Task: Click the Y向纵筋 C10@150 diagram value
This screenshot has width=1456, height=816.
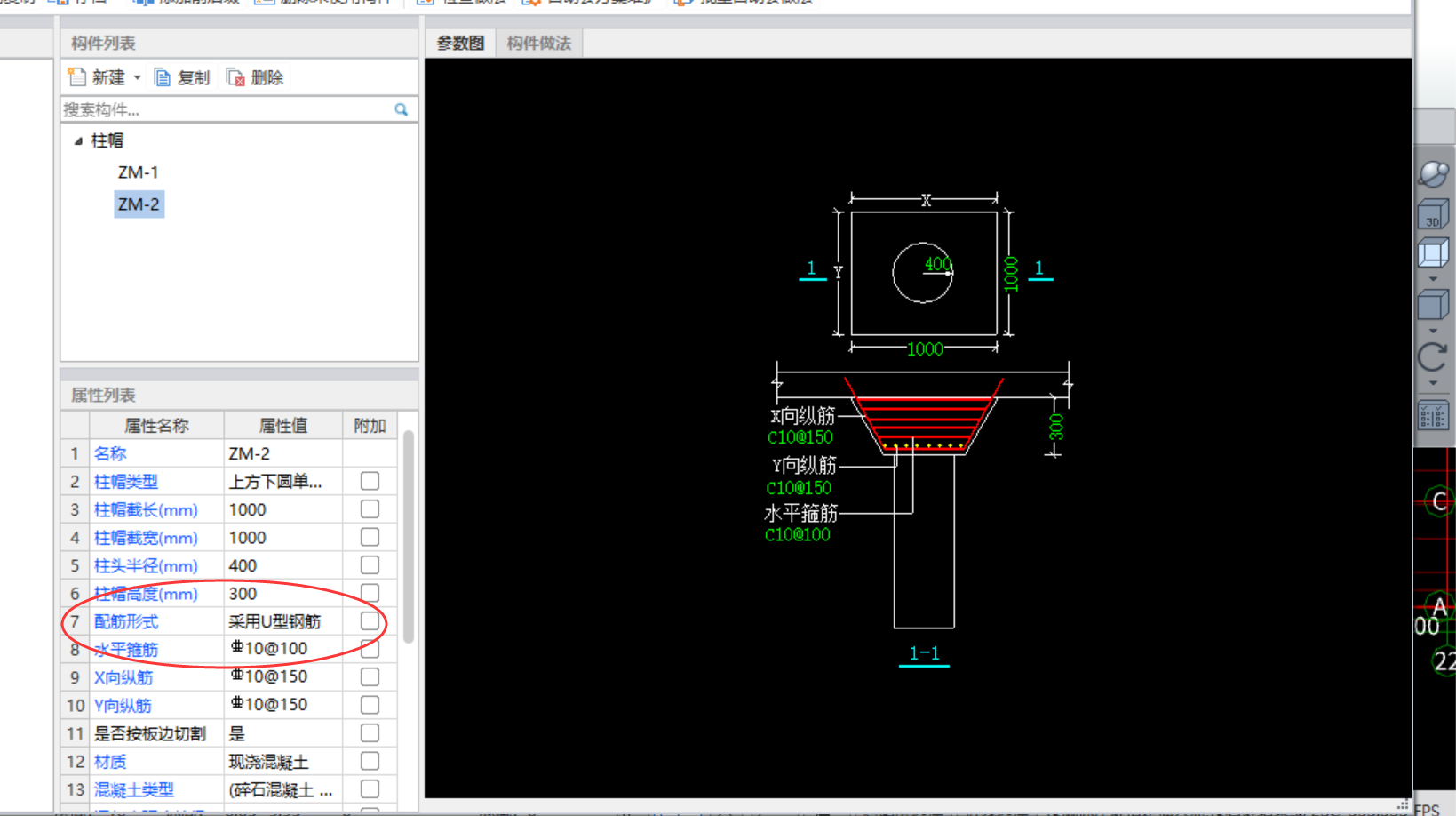Action: coord(800,488)
